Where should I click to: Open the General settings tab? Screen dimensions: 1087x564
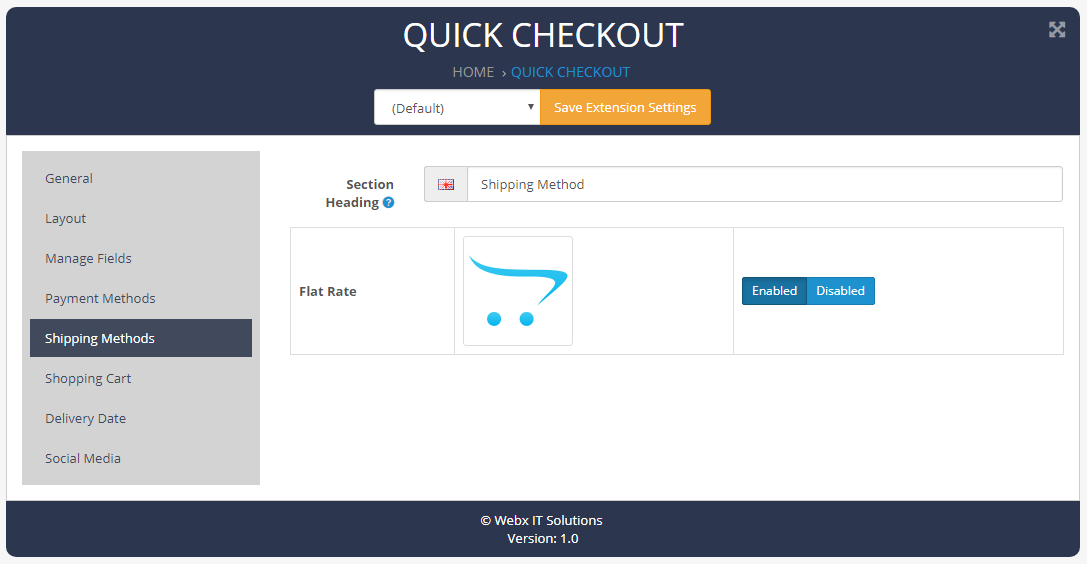tap(69, 179)
